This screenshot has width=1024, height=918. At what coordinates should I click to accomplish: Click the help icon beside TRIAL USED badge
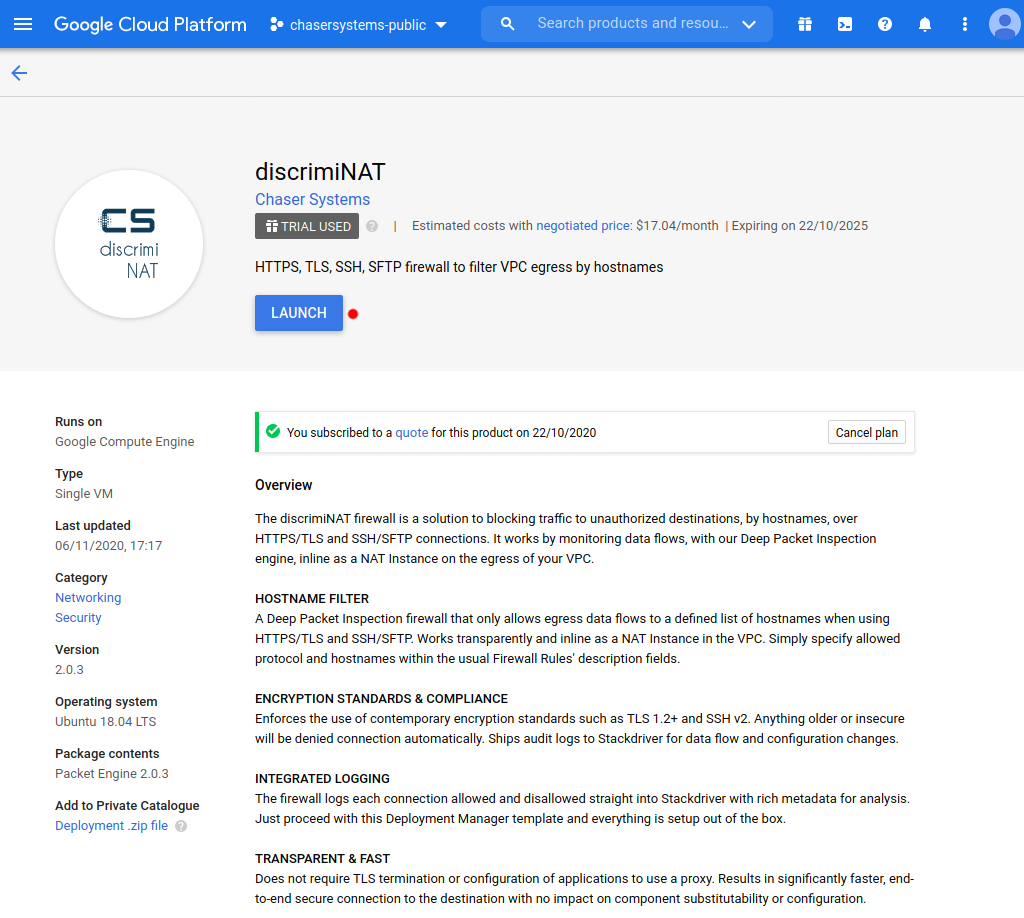click(x=374, y=226)
